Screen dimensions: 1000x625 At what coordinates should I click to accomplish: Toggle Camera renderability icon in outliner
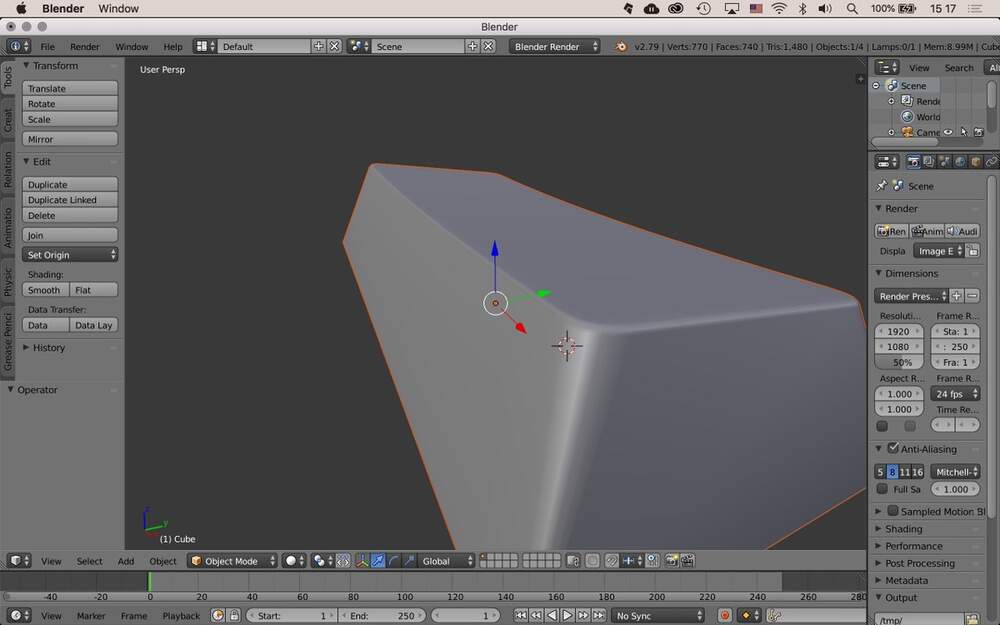coord(979,132)
